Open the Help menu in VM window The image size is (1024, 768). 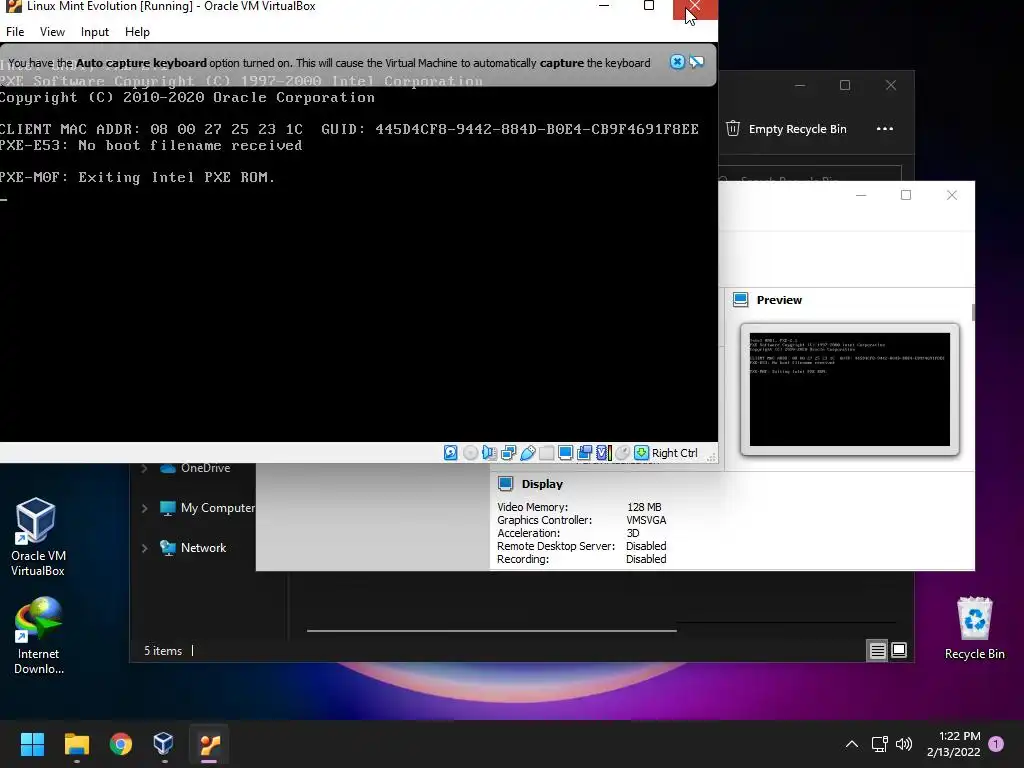pyautogui.click(x=137, y=32)
